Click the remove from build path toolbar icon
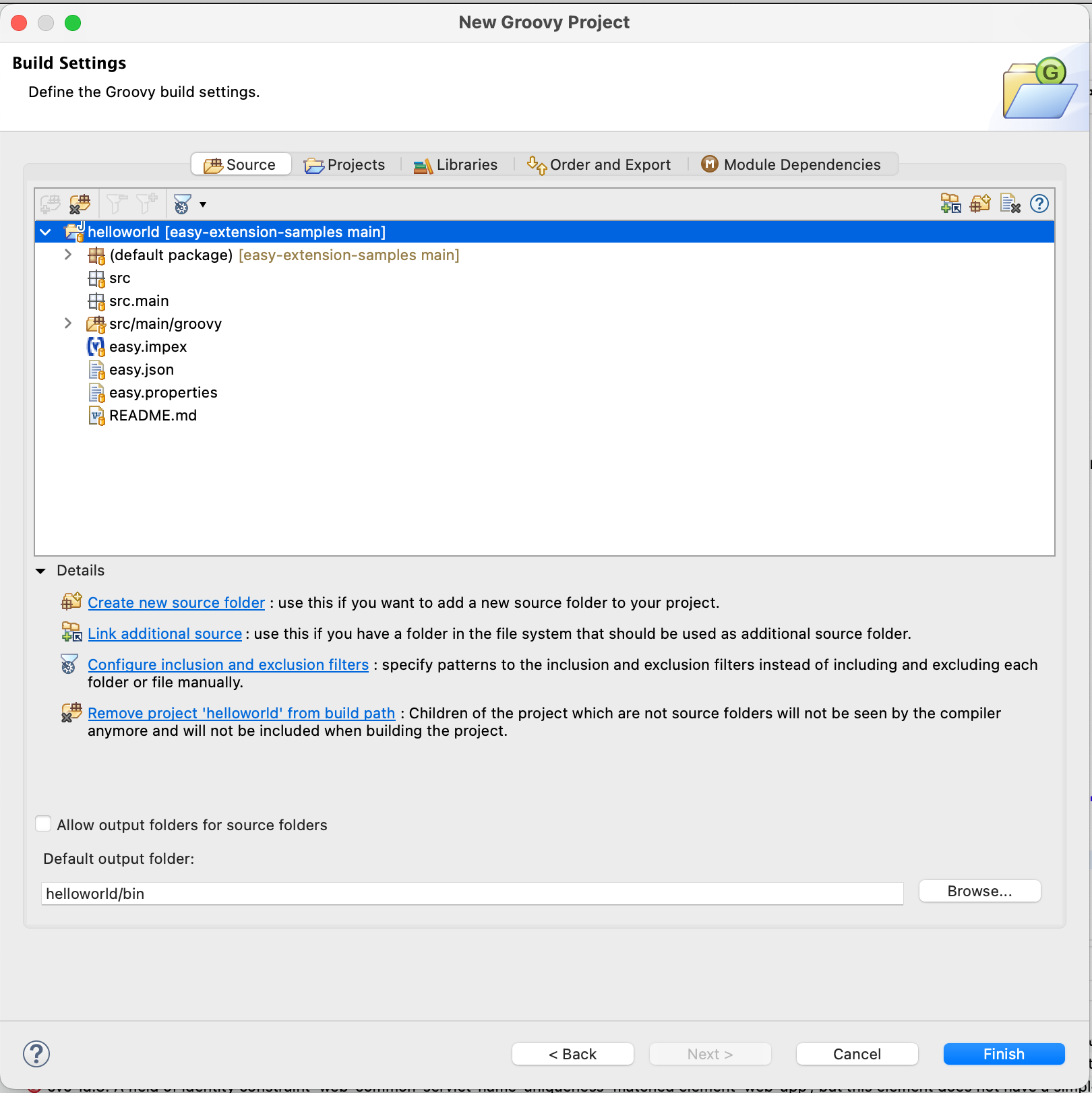Image resolution: width=1092 pixels, height=1093 pixels. coord(80,204)
